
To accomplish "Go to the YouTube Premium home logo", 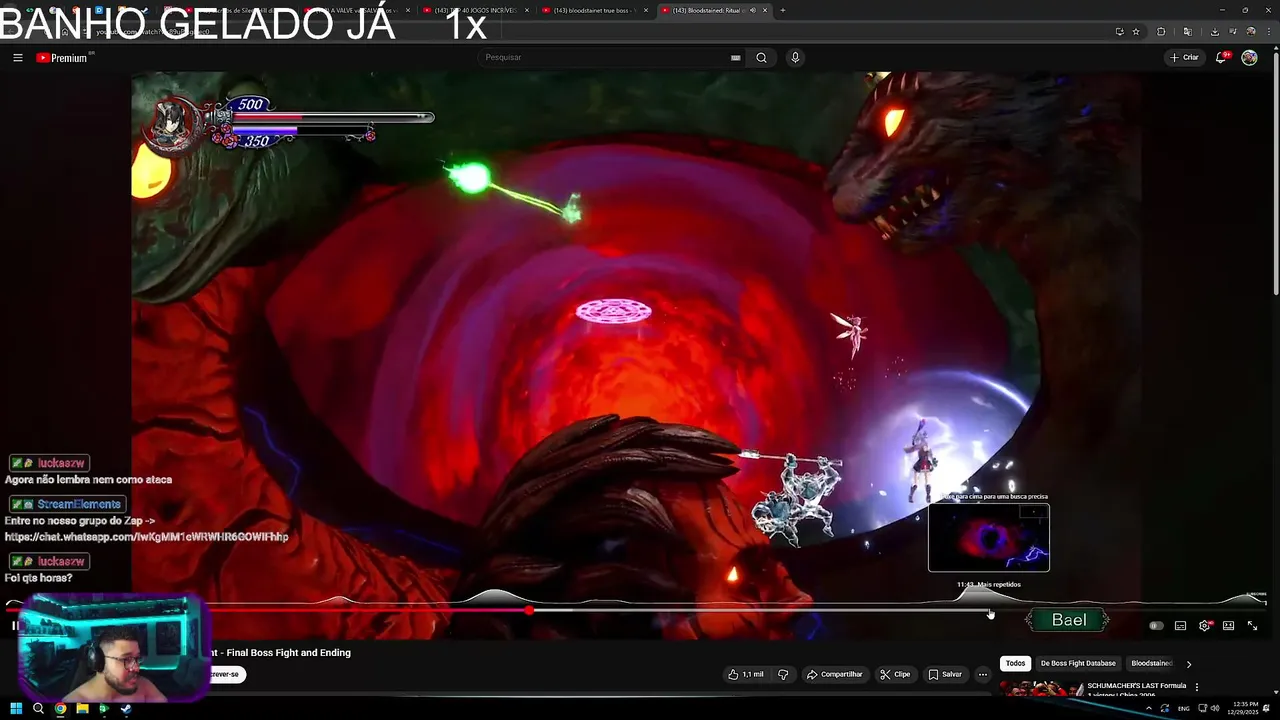I will 62,58.
